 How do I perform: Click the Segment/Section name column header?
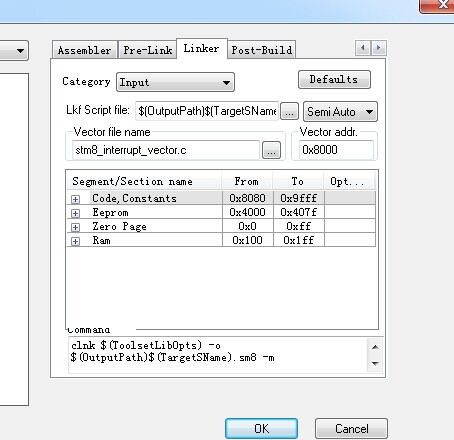click(x=144, y=181)
